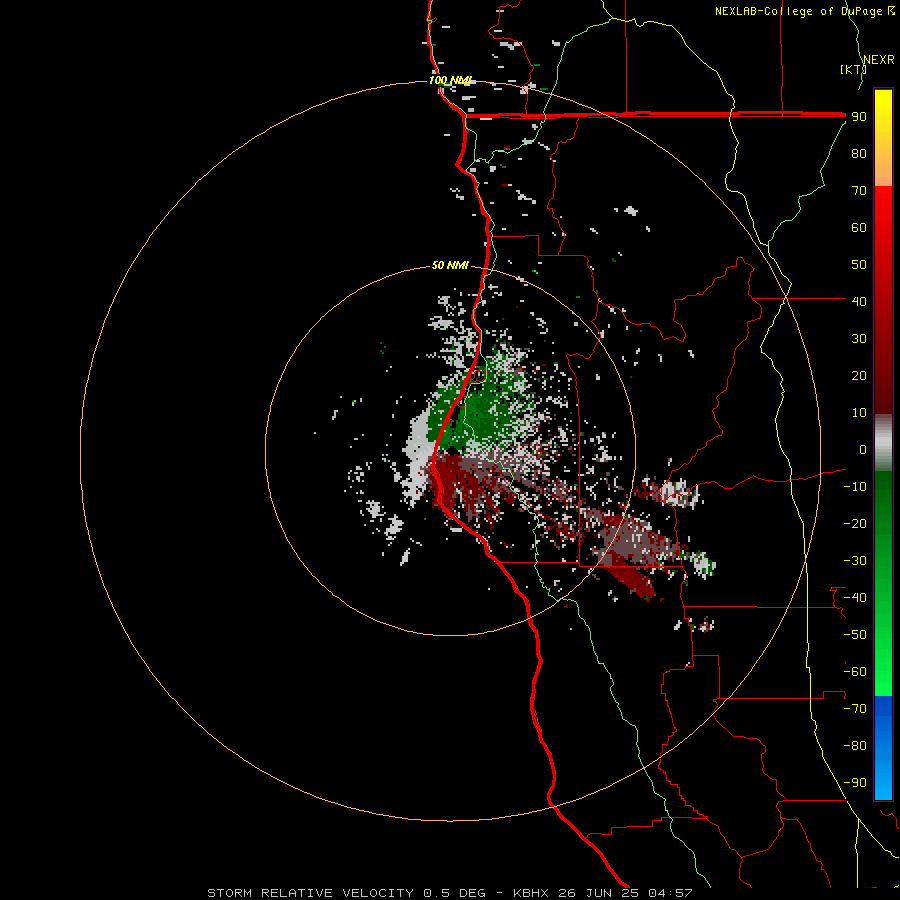Image resolution: width=900 pixels, height=900 pixels.
Task: Click the "KBHX" station identifier in the caption
Action: [x=531, y=893]
